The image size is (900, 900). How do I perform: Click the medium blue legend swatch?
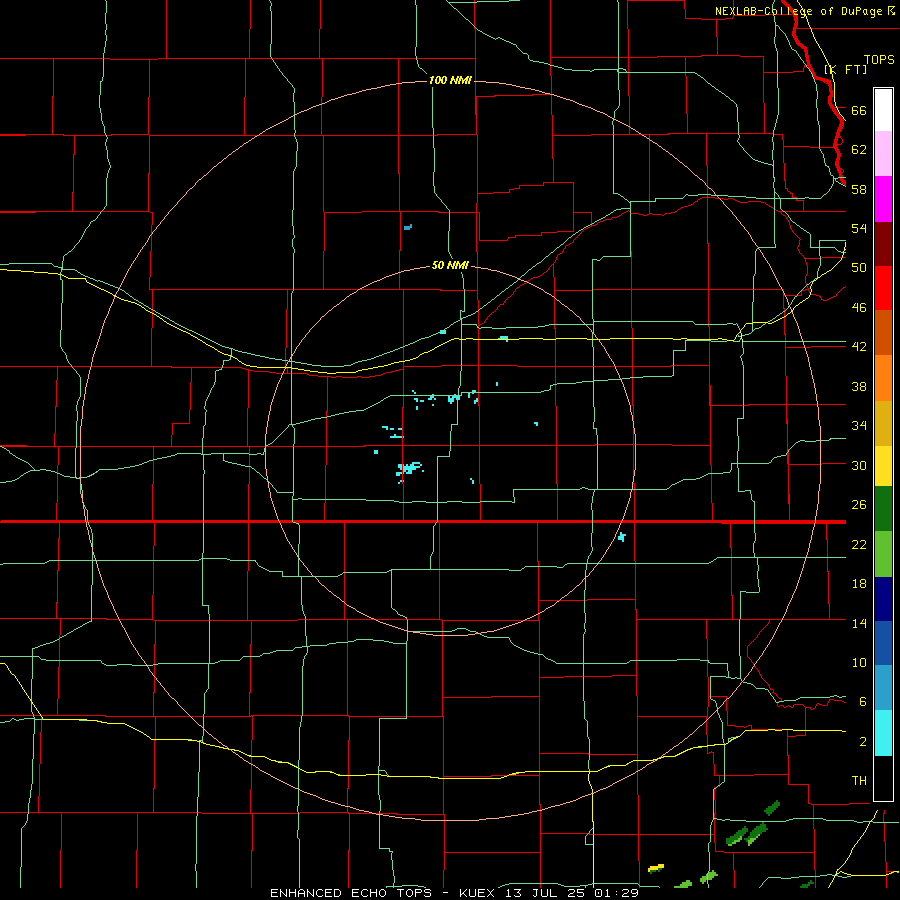click(x=883, y=643)
